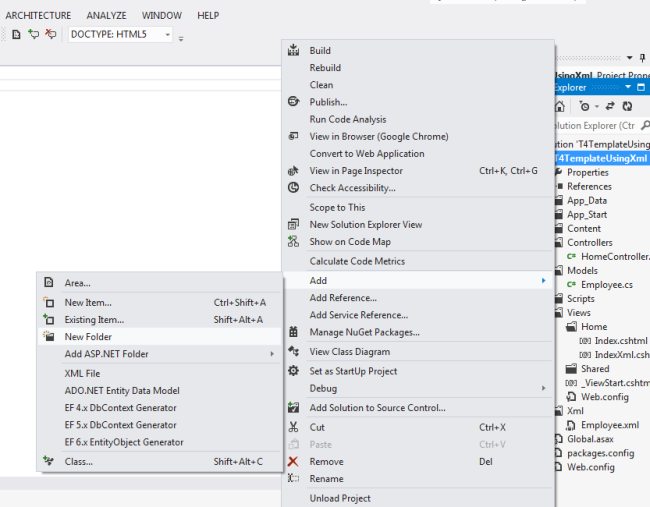Select HomeController file in Solution Explorer

(615, 257)
